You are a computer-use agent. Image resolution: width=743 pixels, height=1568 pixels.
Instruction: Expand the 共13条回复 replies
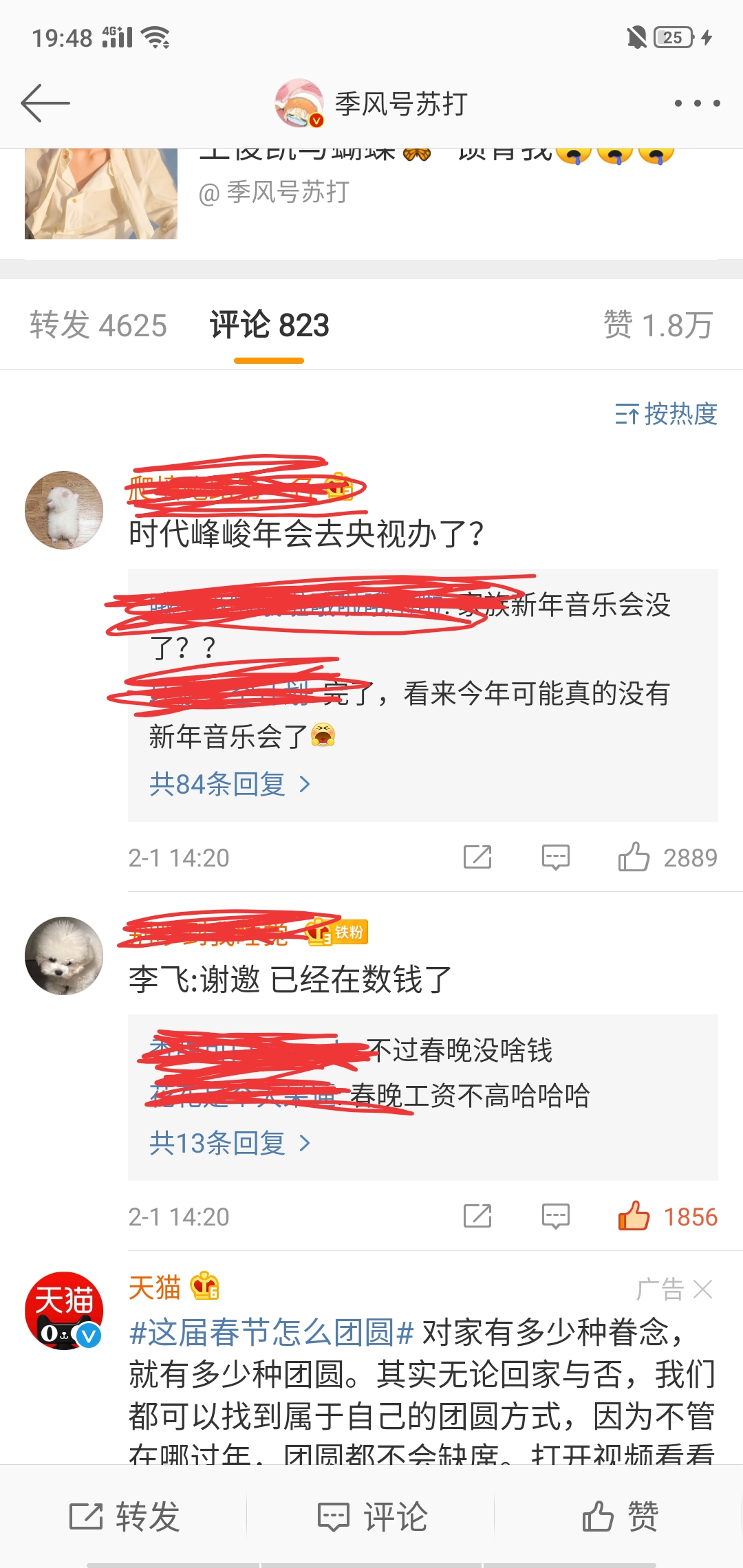coord(230,1143)
